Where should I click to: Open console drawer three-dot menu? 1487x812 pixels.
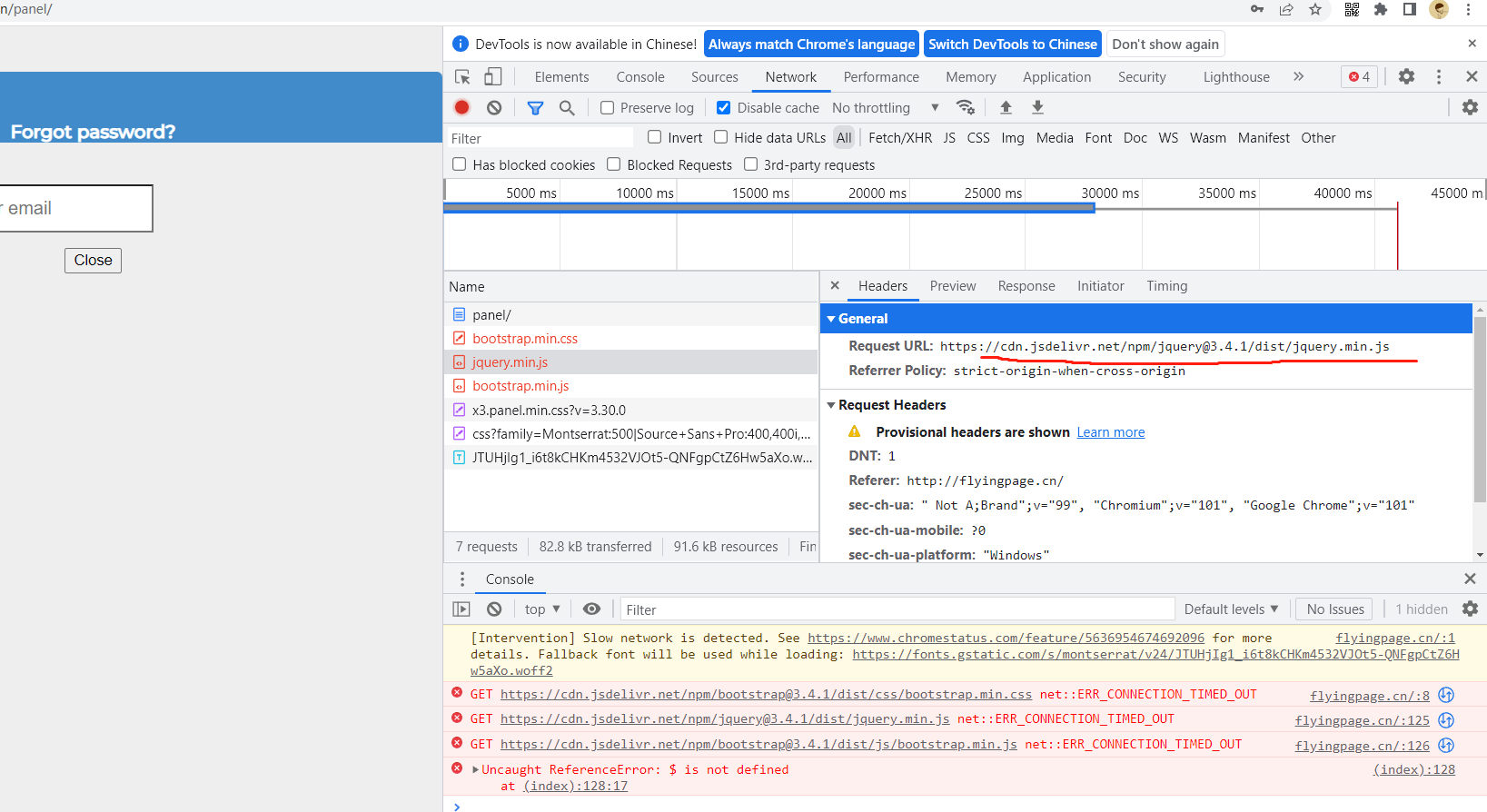tap(462, 579)
